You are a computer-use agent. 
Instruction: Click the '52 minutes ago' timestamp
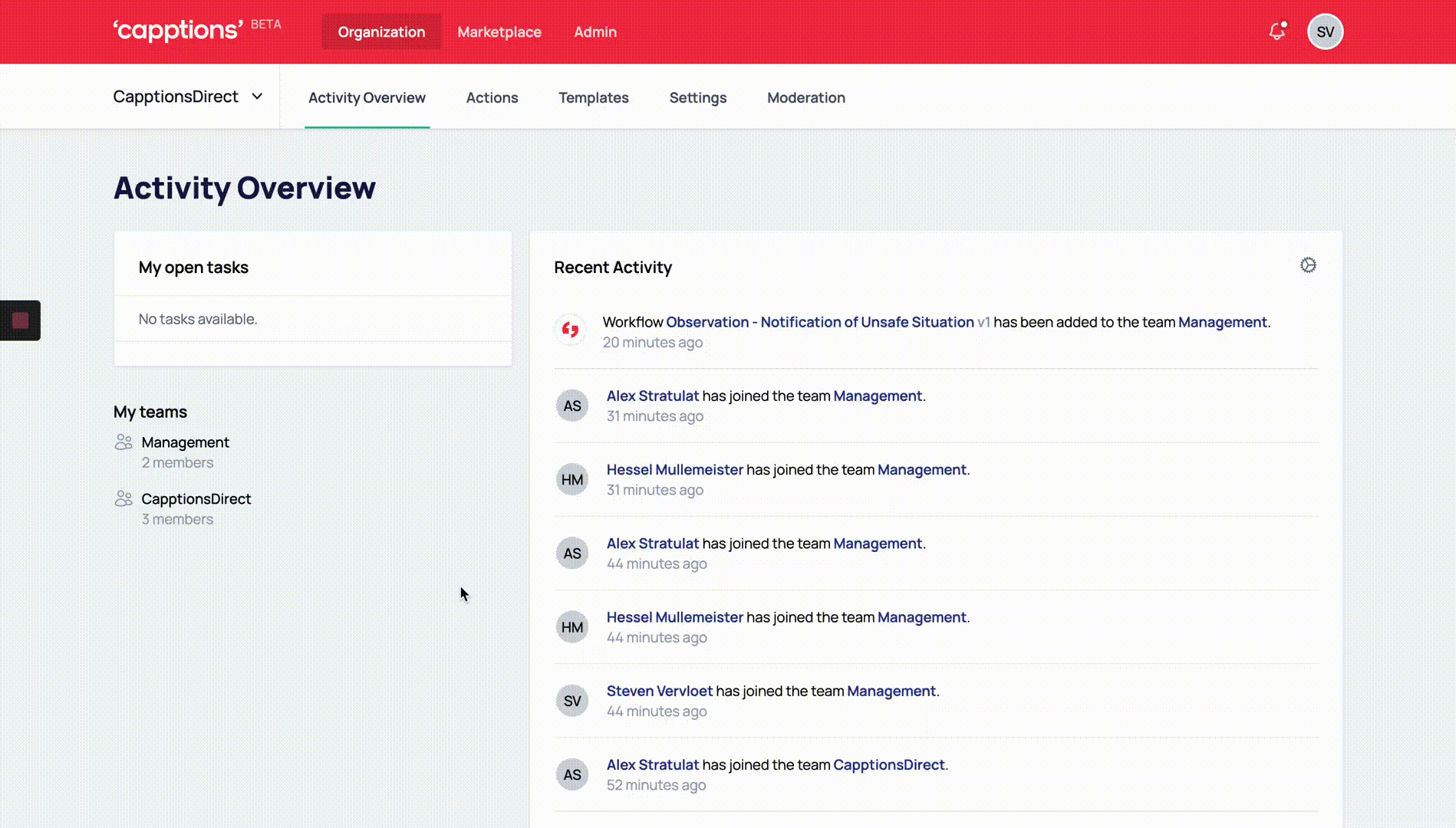pos(657,785)
